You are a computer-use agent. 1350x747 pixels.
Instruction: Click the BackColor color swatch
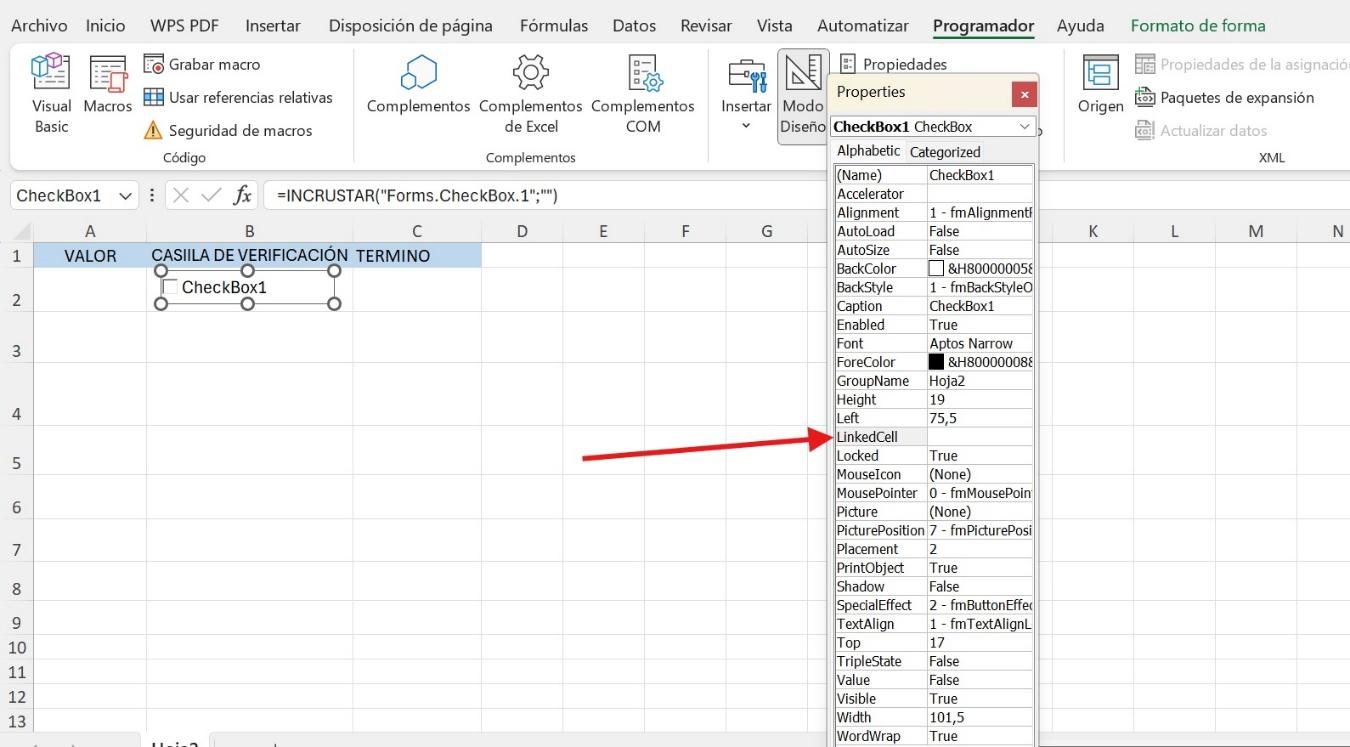pos(936,268)
